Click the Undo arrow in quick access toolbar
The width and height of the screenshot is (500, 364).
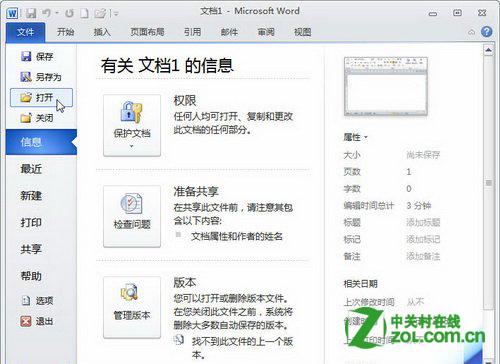click(47, 13)
